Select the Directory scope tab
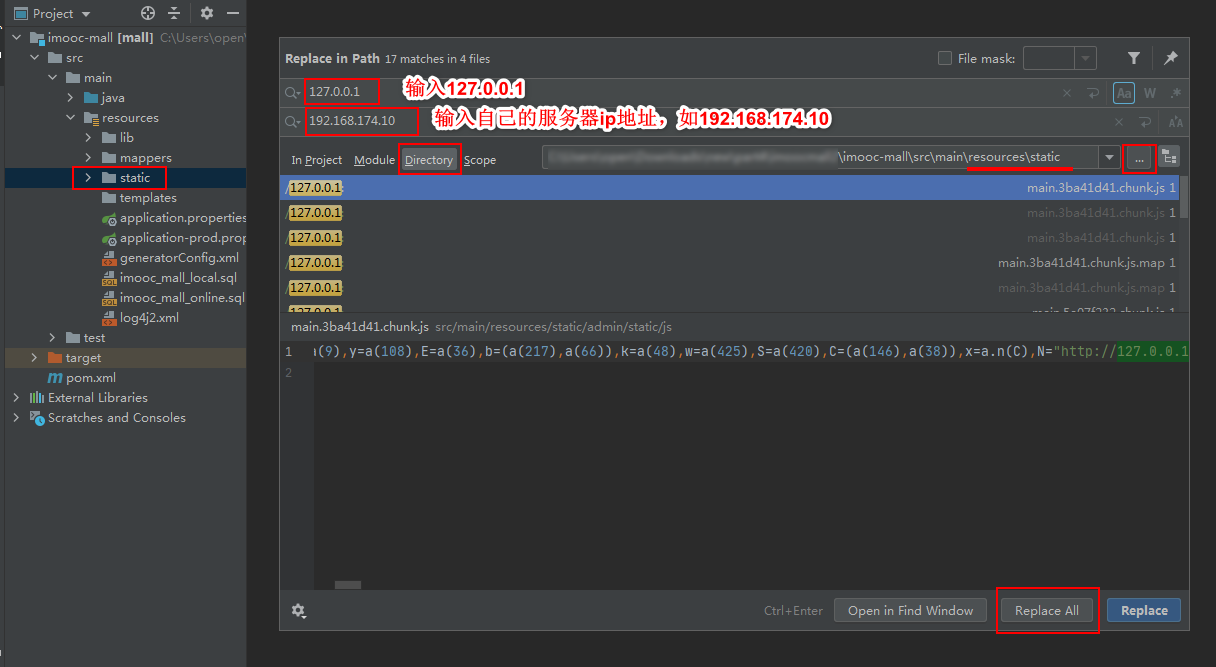Viewport: 1216px width, 667px height. (429, 160)
